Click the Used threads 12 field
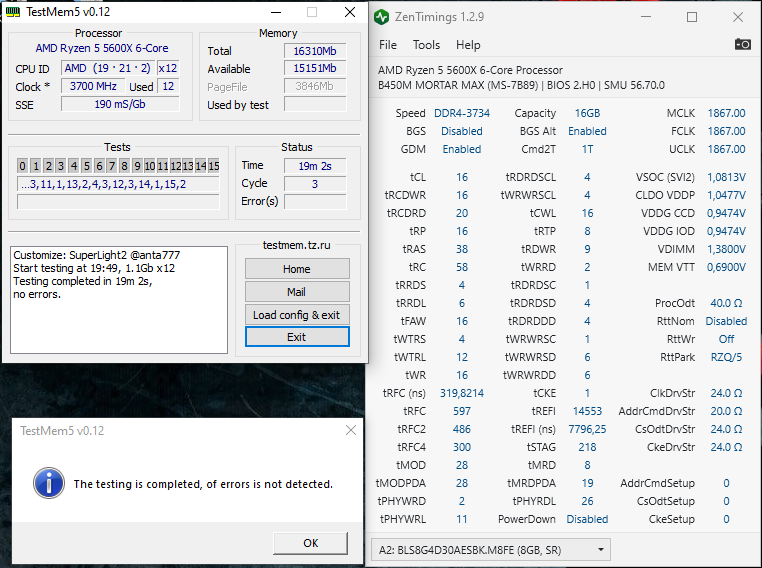The height and width of the screenshot is (568, 762). point(168,86)
